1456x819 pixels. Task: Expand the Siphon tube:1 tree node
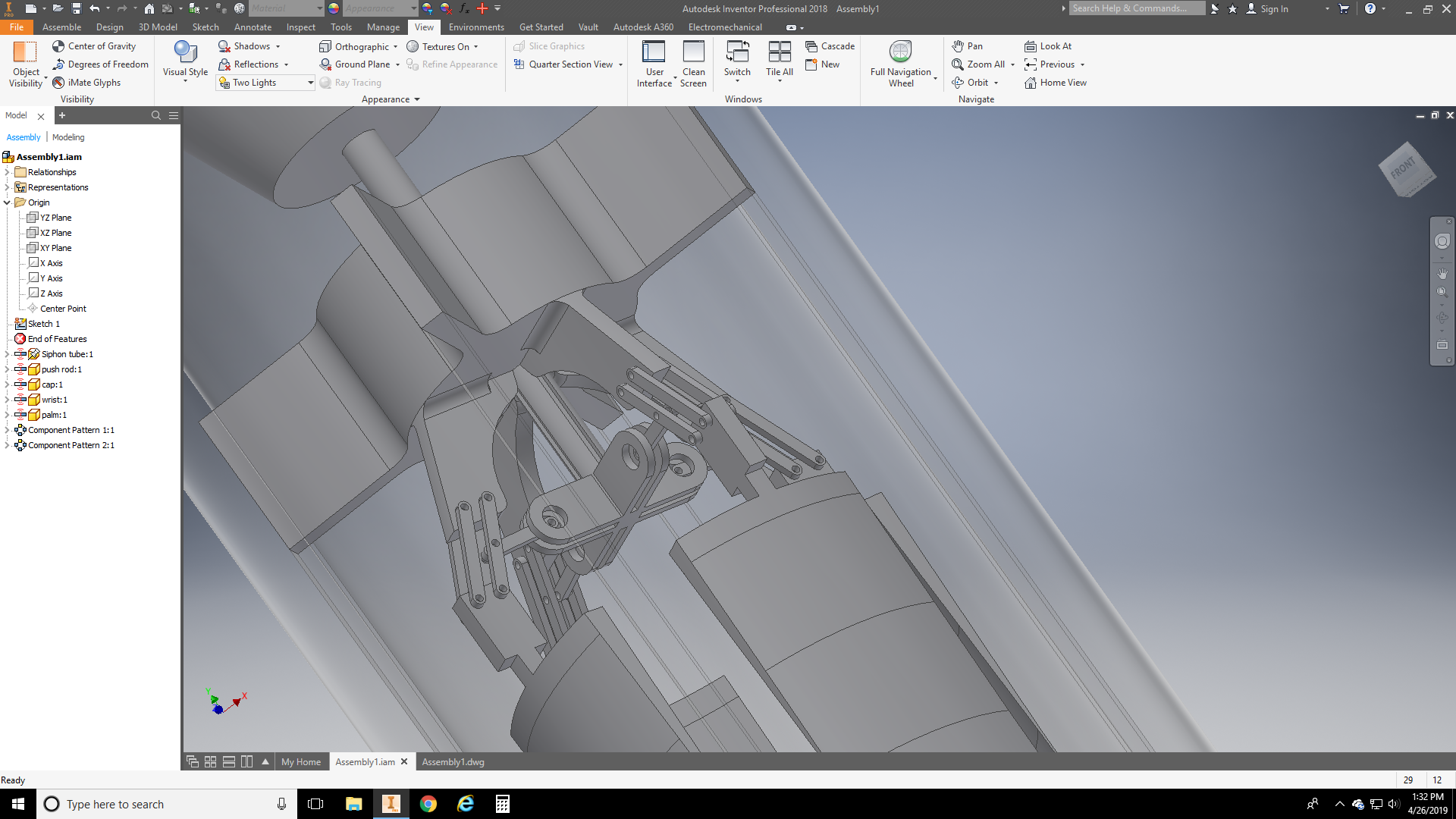coord(7,354)
